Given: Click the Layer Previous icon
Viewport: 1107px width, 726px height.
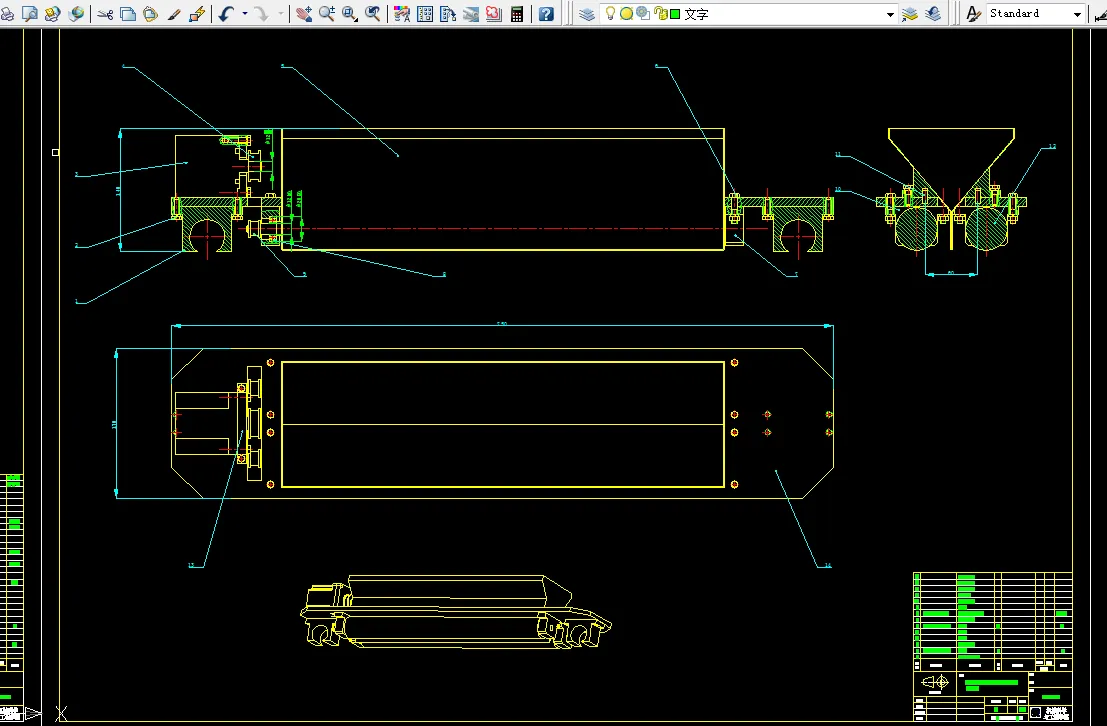Looking at the screenshot, I should pyautogui.click(x=933, y=13).
